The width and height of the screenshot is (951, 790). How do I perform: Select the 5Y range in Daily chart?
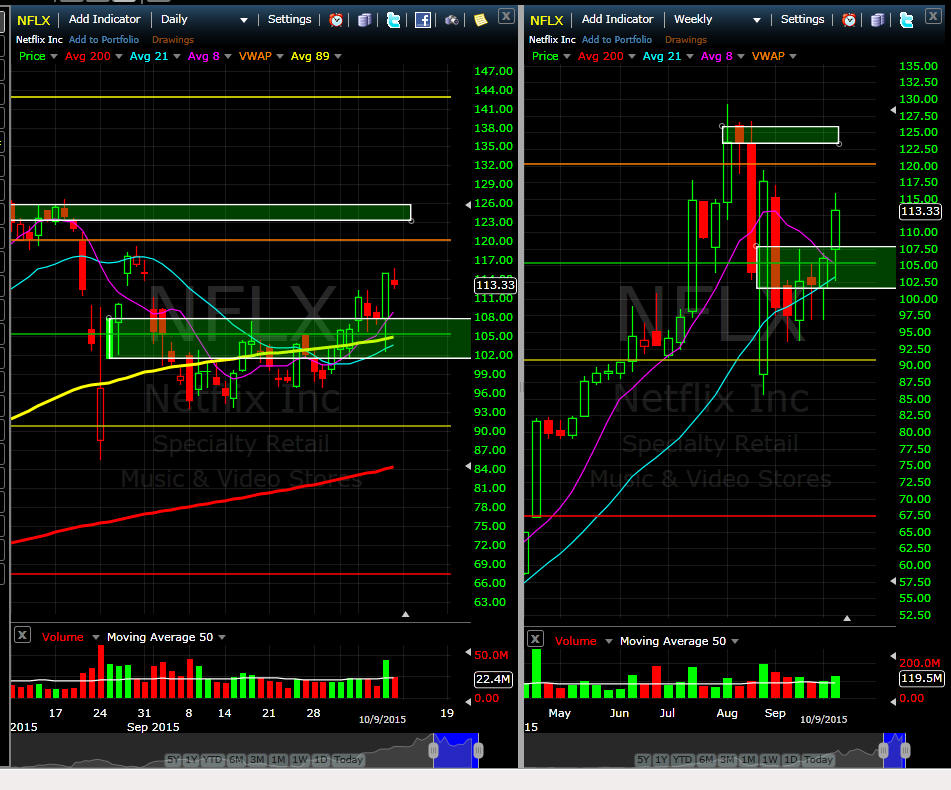tap(173, 759)
